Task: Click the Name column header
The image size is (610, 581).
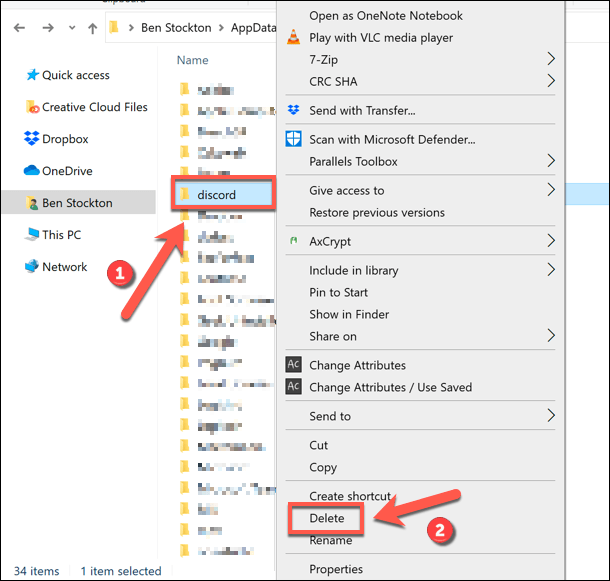Action: click(192, 60)
